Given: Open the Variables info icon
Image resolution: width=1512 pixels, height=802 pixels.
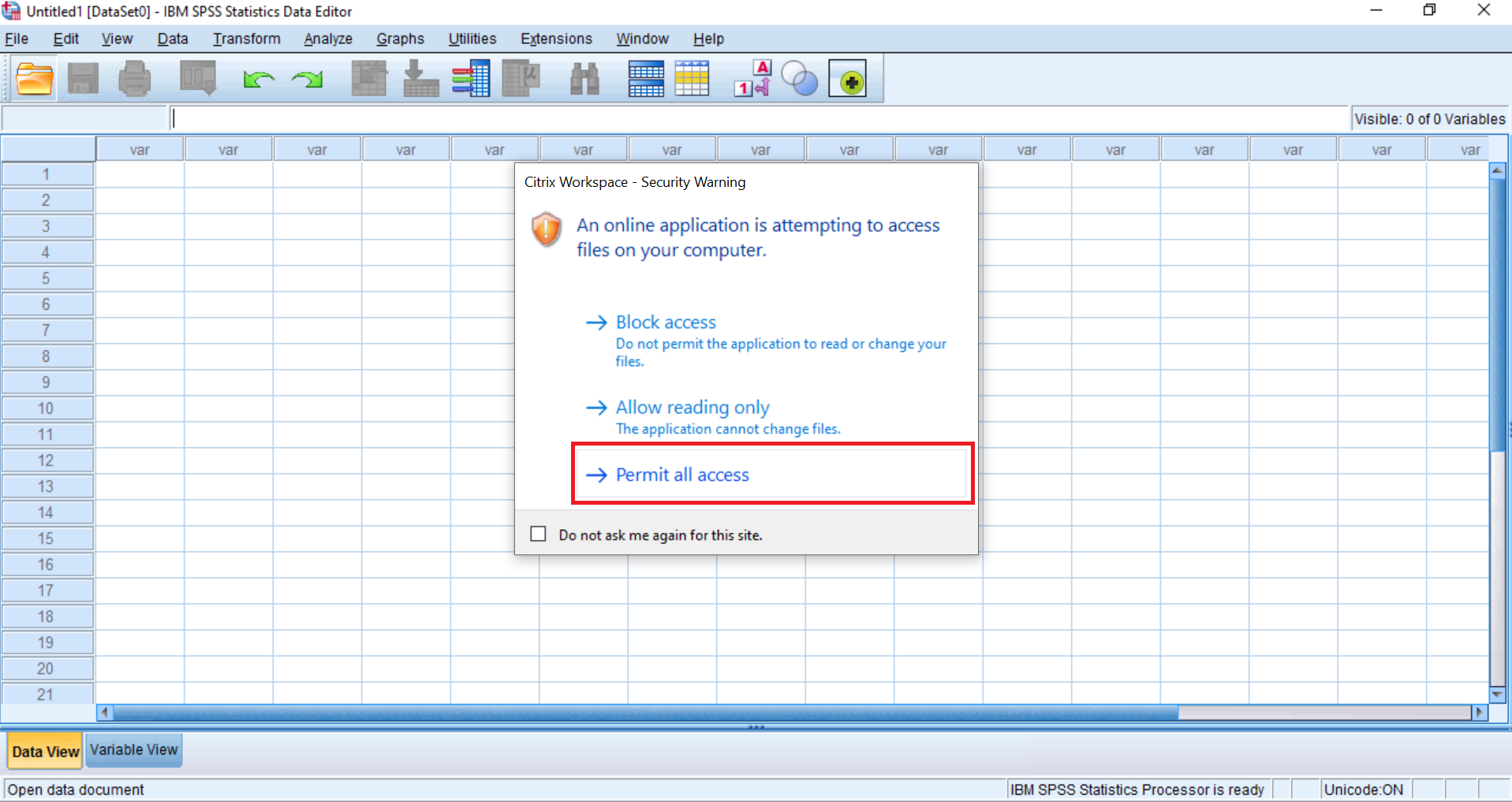Looking at the screenshot, I should click(471, 79).
